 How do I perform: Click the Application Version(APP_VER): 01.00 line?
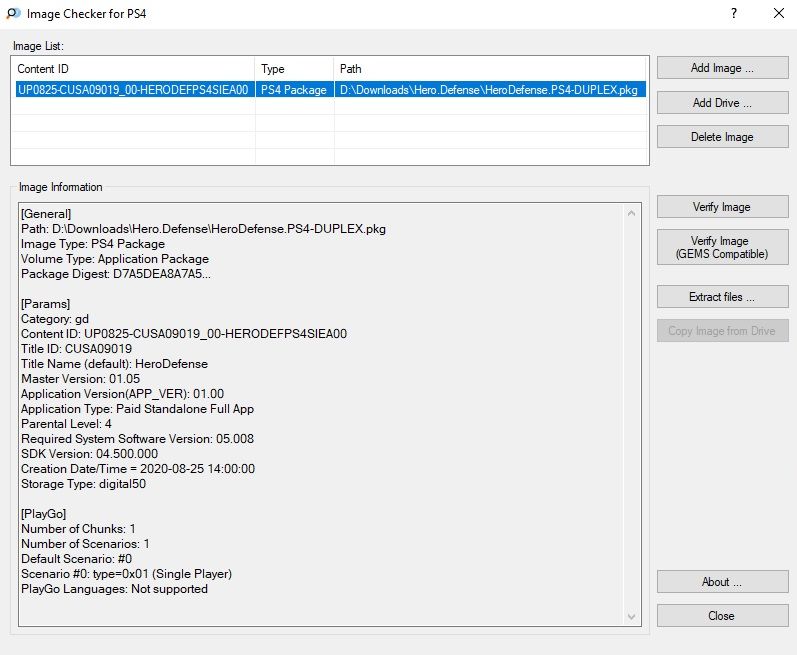[x=122, y=394]
